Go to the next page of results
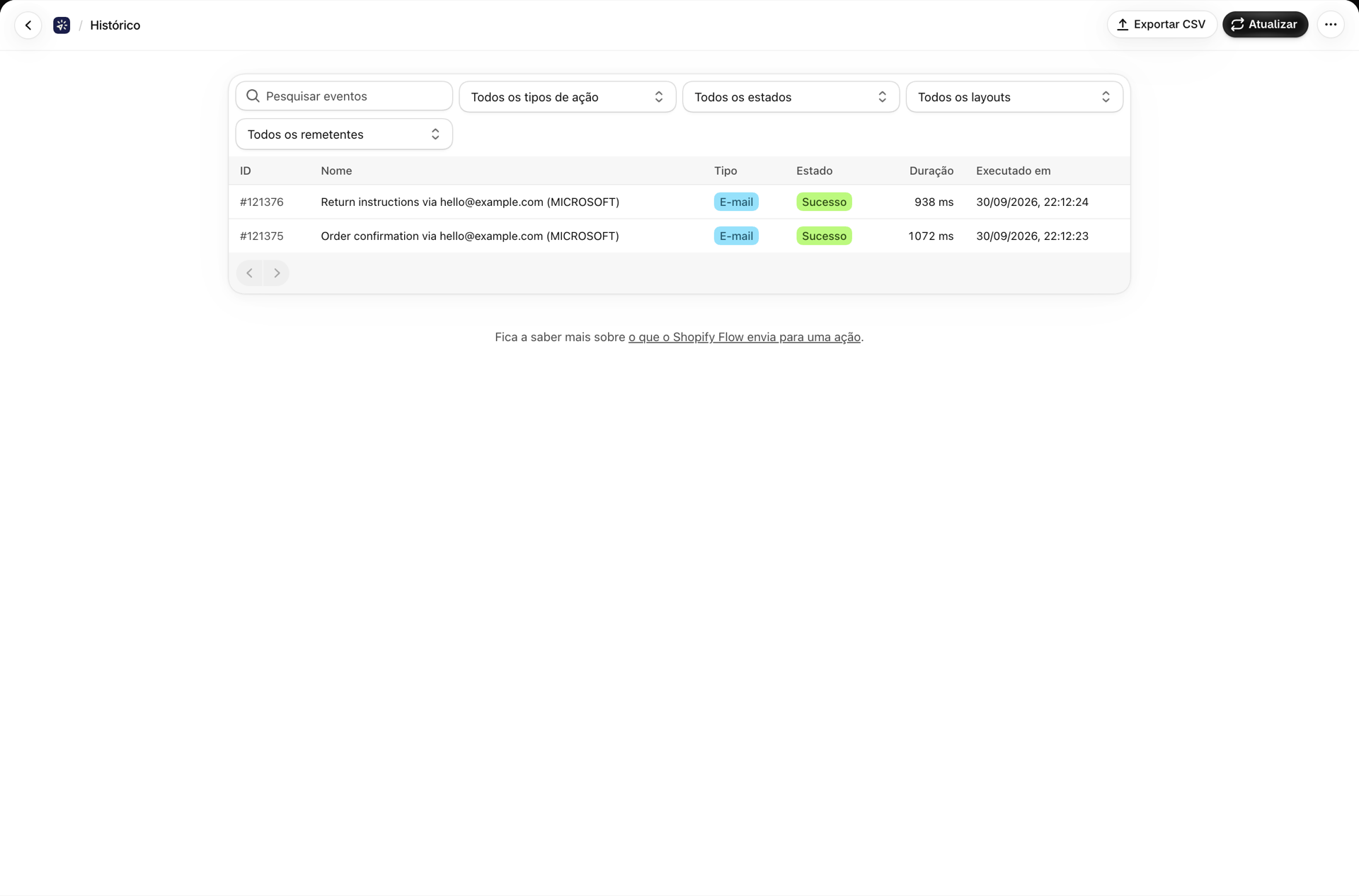The width and height of the screenshot is (1359, 896). click(277, 273)
